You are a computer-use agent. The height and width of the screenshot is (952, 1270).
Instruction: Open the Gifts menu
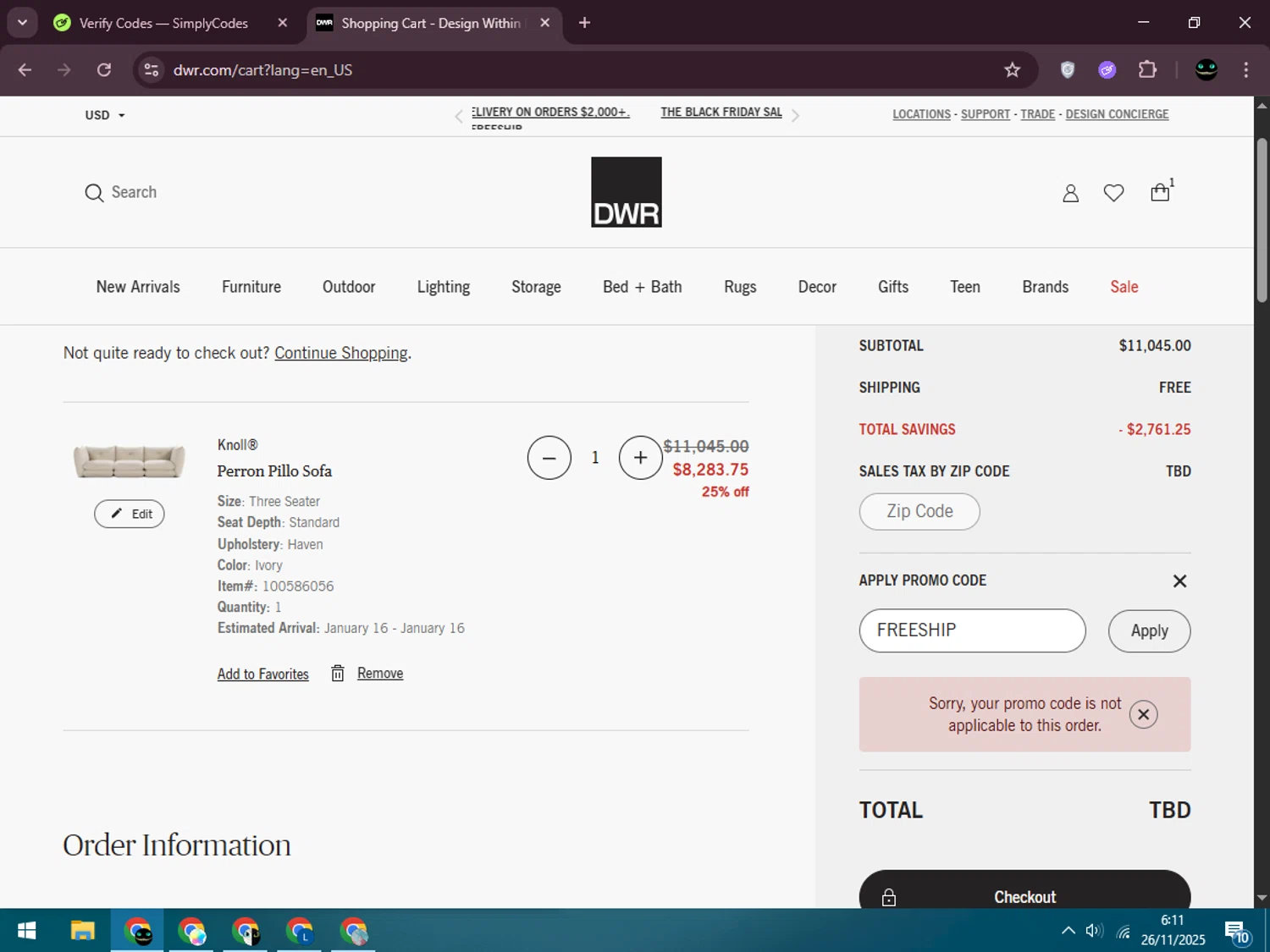point(893,287)
